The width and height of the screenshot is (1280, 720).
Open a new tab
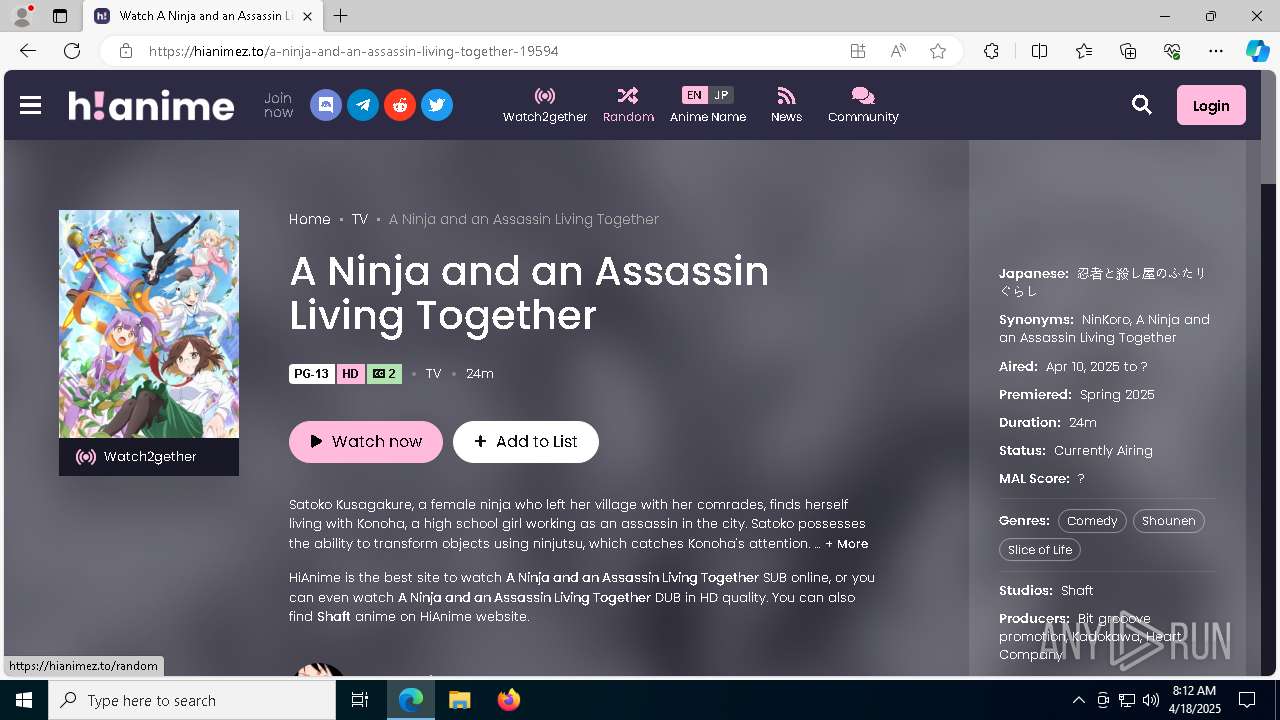341,16
